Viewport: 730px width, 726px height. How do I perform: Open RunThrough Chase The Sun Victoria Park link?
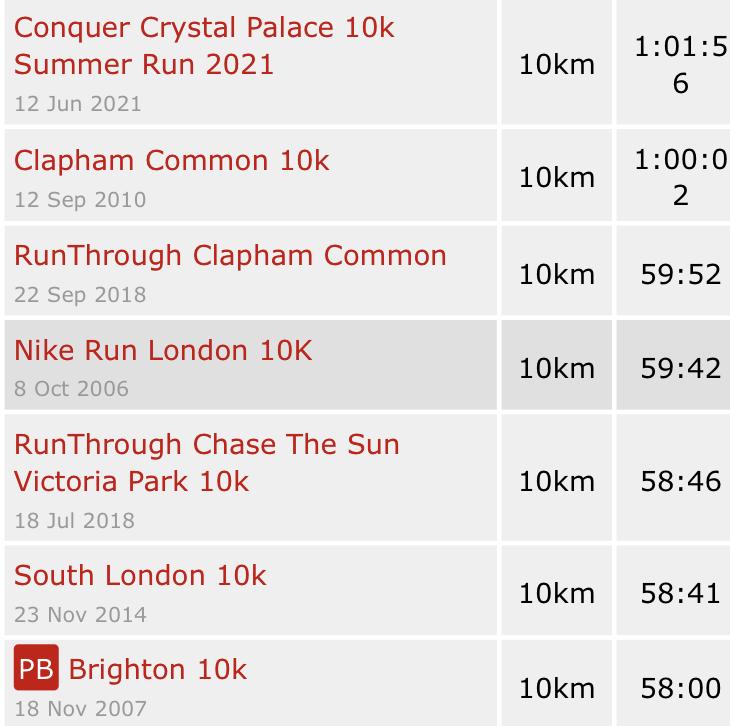(x=207, y=462)
